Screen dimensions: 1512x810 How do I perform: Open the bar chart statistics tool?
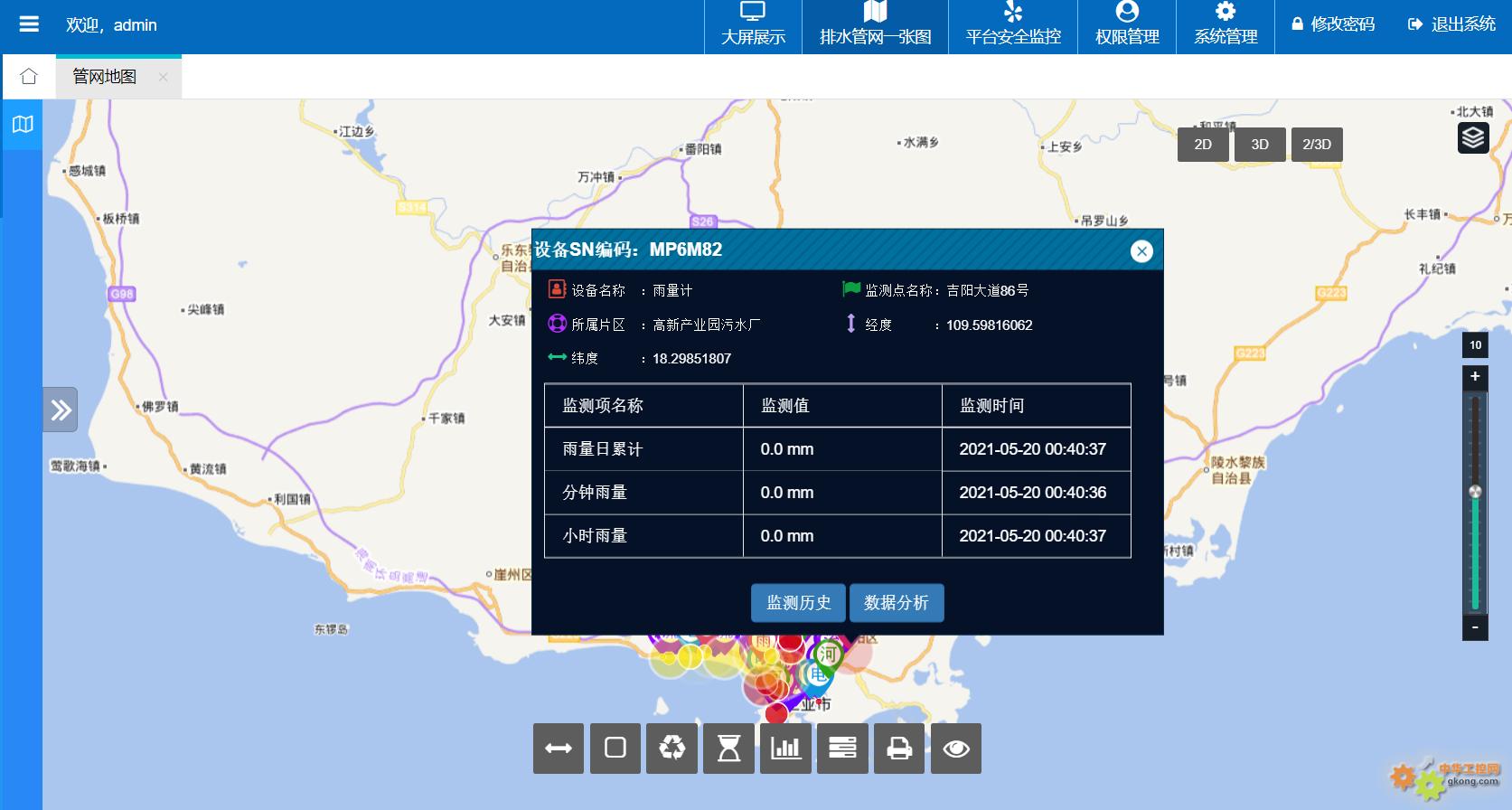[x=785, y=749]
